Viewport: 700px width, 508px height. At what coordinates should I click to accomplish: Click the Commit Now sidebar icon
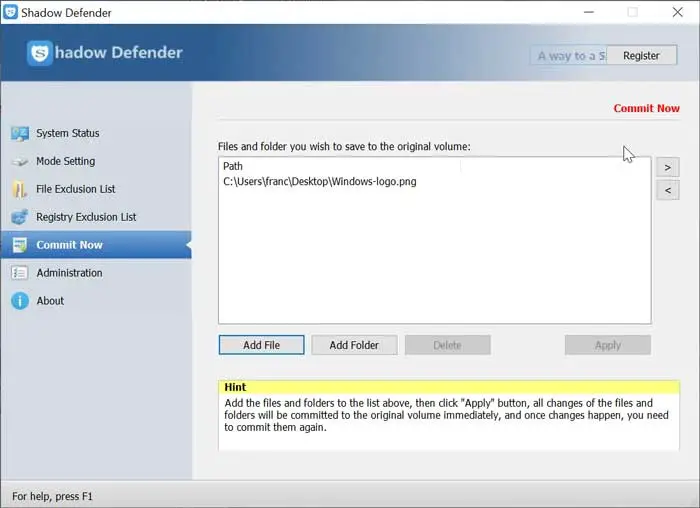[20, 245]
